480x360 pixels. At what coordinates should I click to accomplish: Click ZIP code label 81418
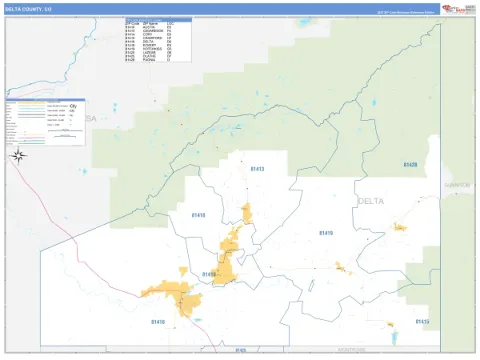(x=199, y=215)
